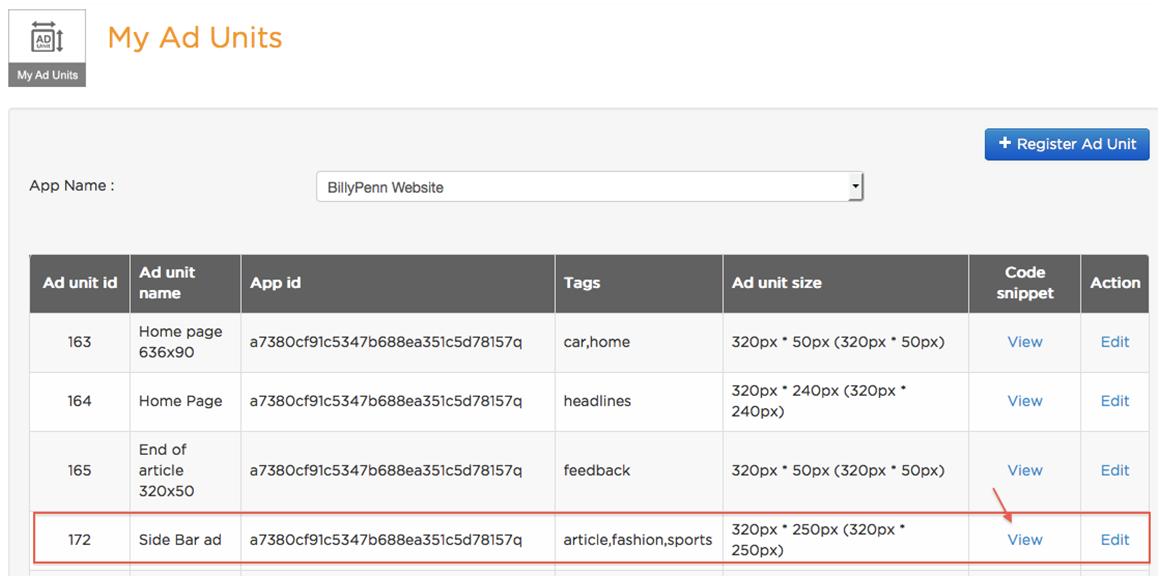The height and width of the screenshot is (578, 1160).
Task: View code snippet for Side Bar ad
Action: tap(1025, 540)
